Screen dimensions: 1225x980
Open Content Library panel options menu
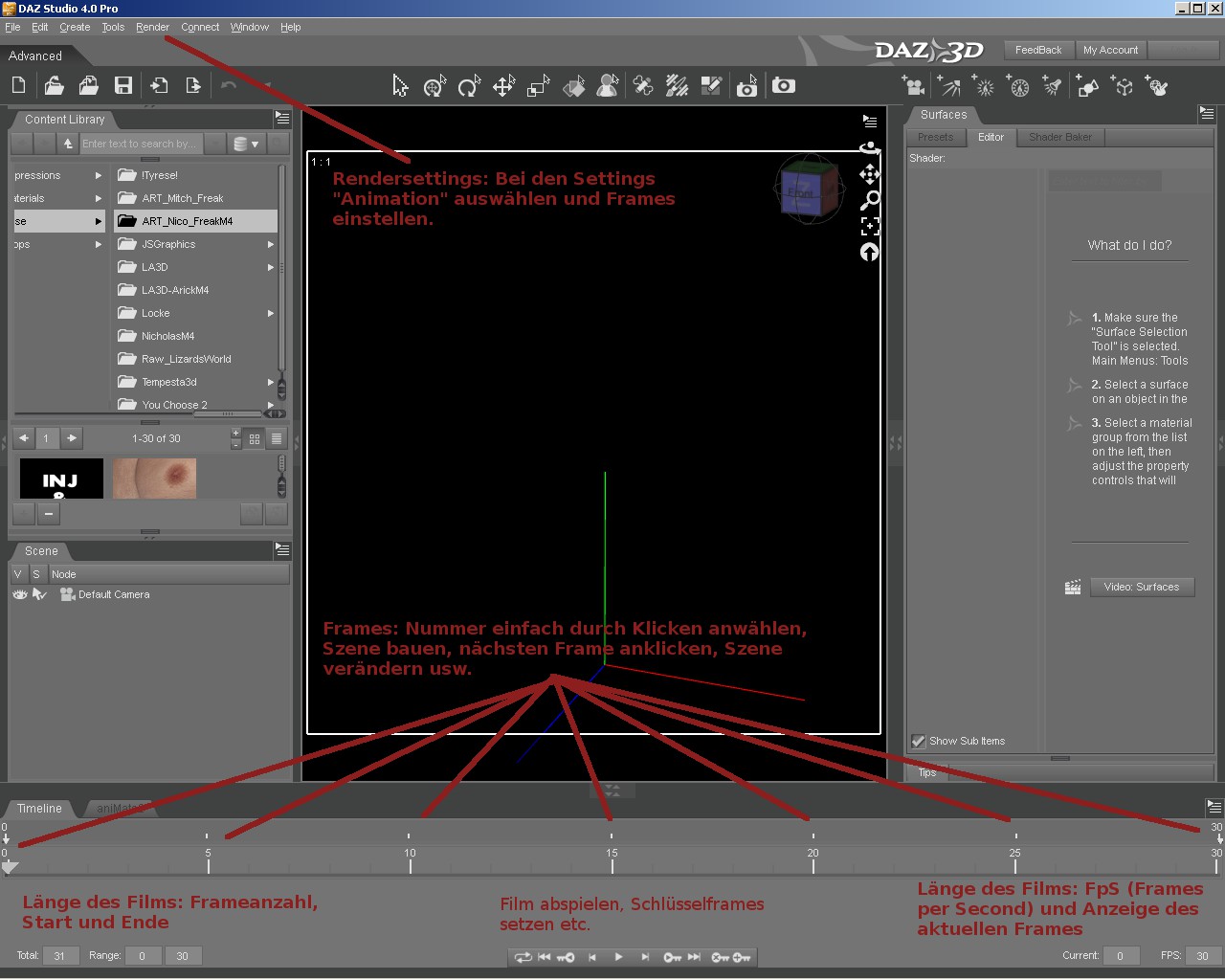[x=282, y=119]
